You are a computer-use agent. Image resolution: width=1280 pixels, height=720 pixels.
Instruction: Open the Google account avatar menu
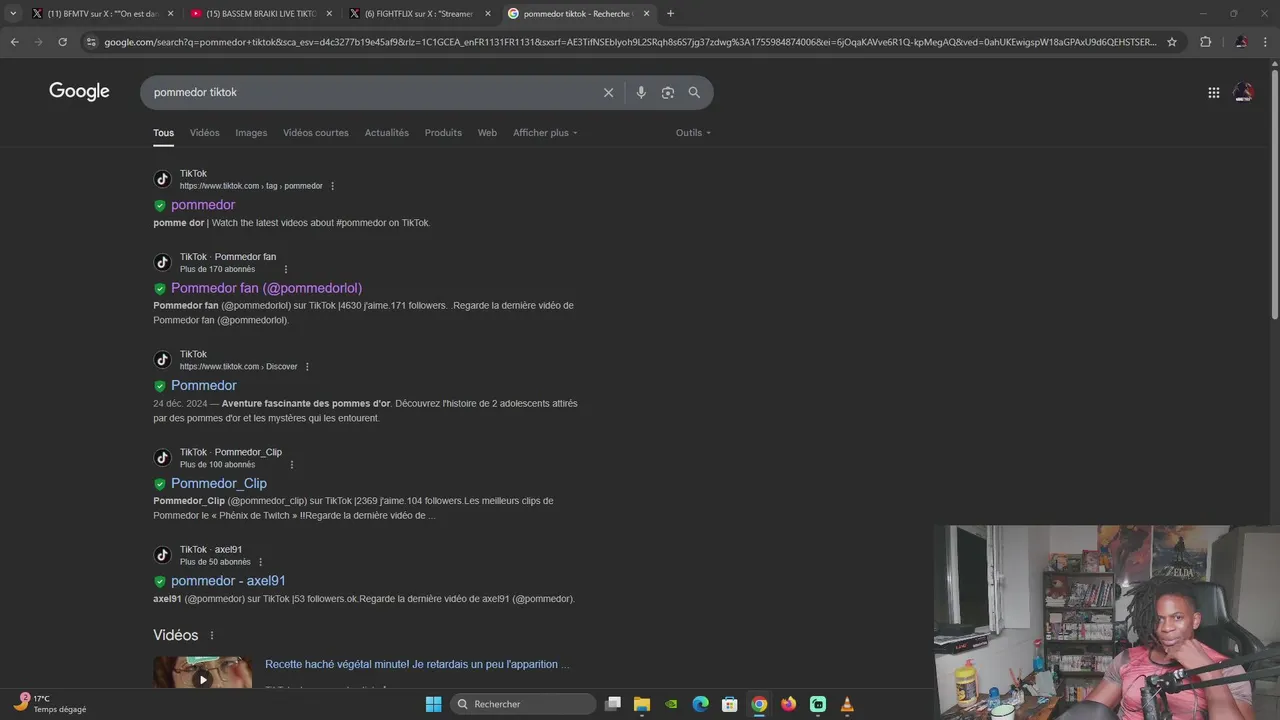(x=1243, y=92)
